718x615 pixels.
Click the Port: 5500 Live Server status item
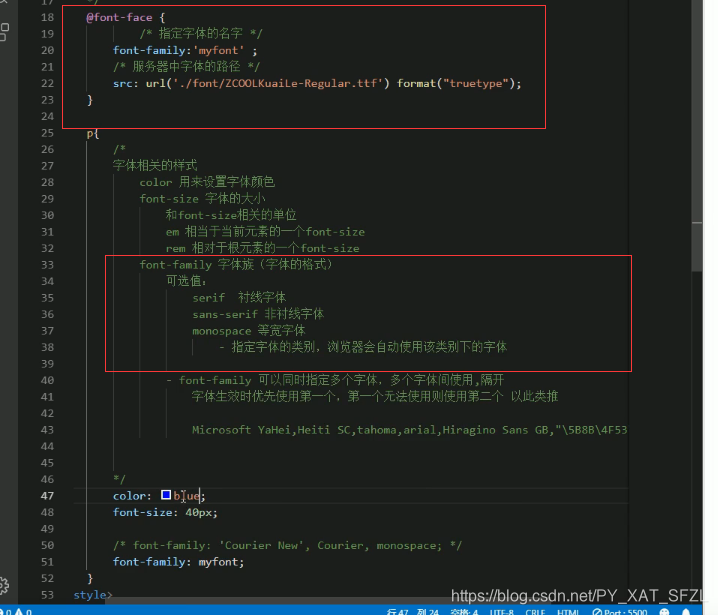pyautogui.click(x=620, y=612)
